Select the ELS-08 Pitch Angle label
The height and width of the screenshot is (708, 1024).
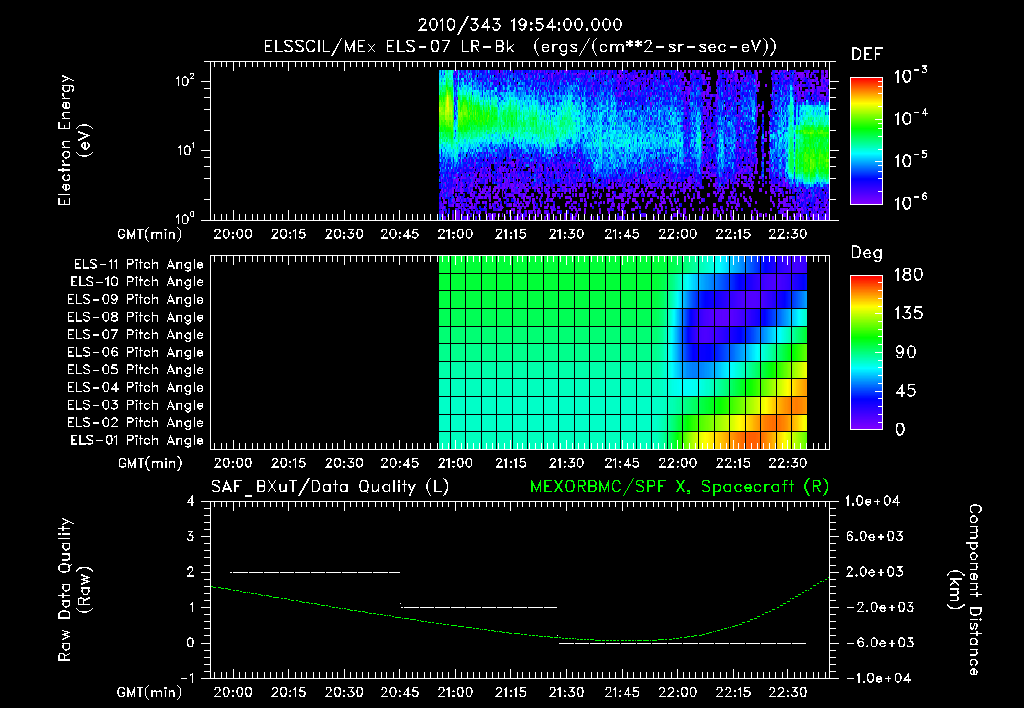tap(135, 317)
